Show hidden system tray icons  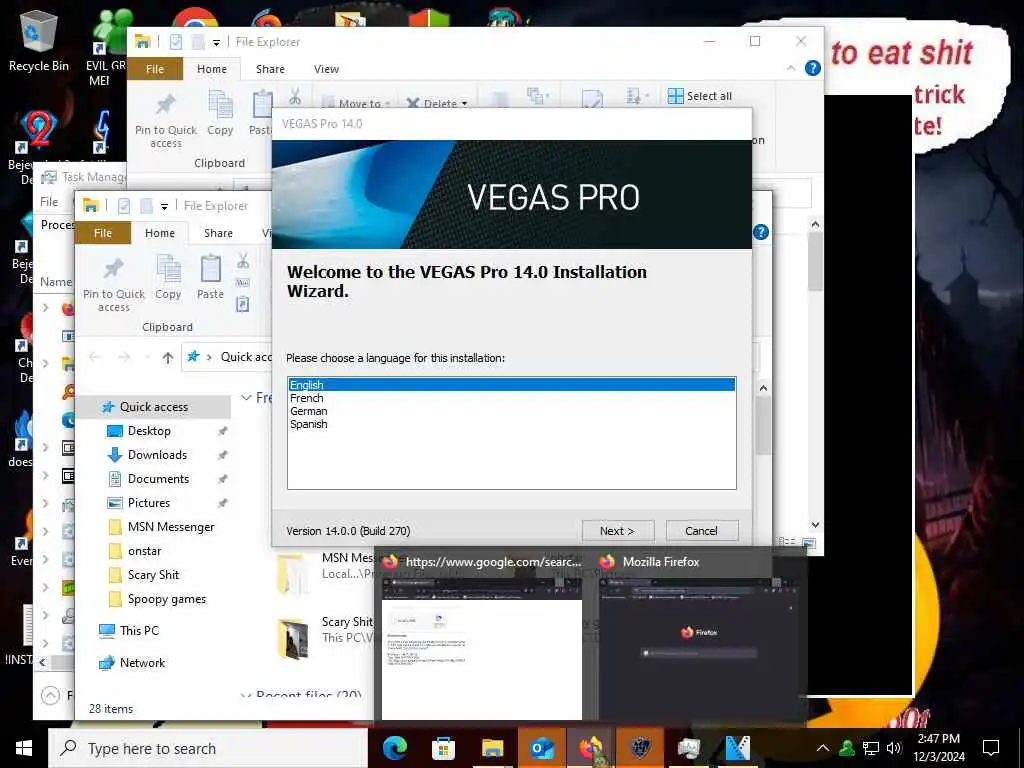pyautogui.click(x=823, y=748)
